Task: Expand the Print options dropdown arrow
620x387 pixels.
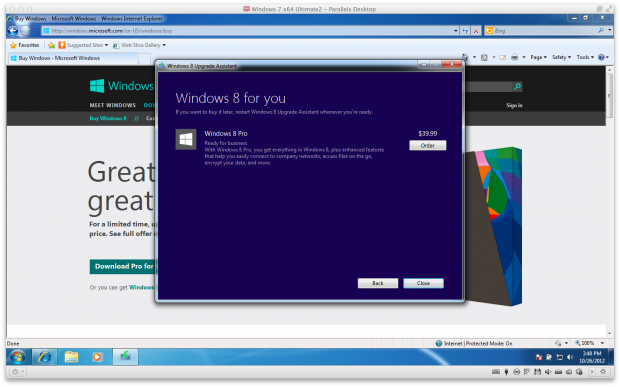Action: point(524,57)
